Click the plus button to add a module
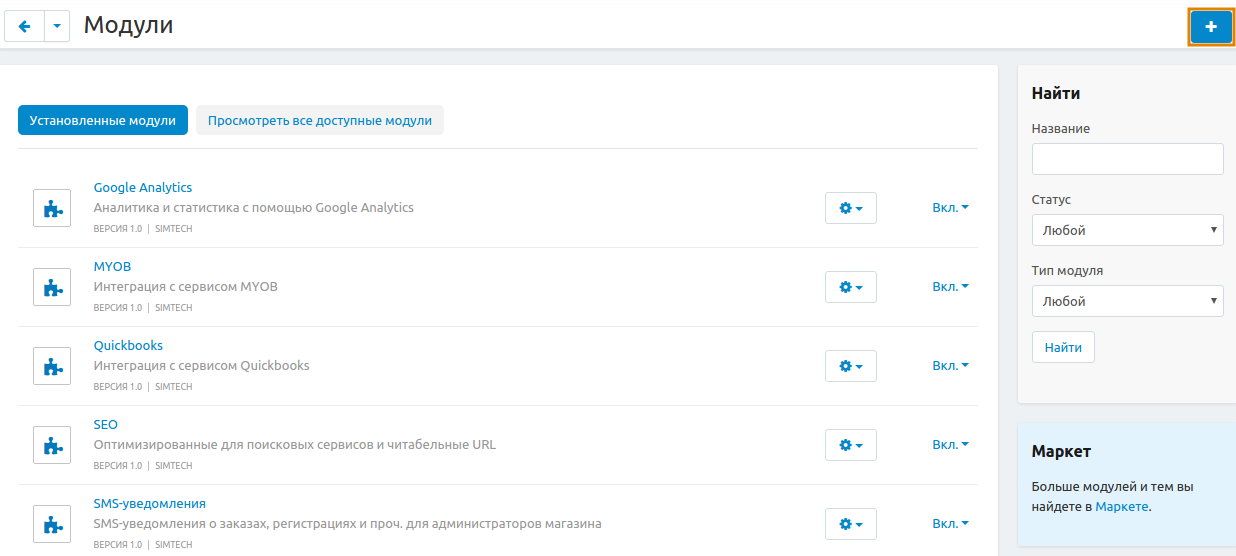The image size is (1236, 556). tap(1210, 27)
